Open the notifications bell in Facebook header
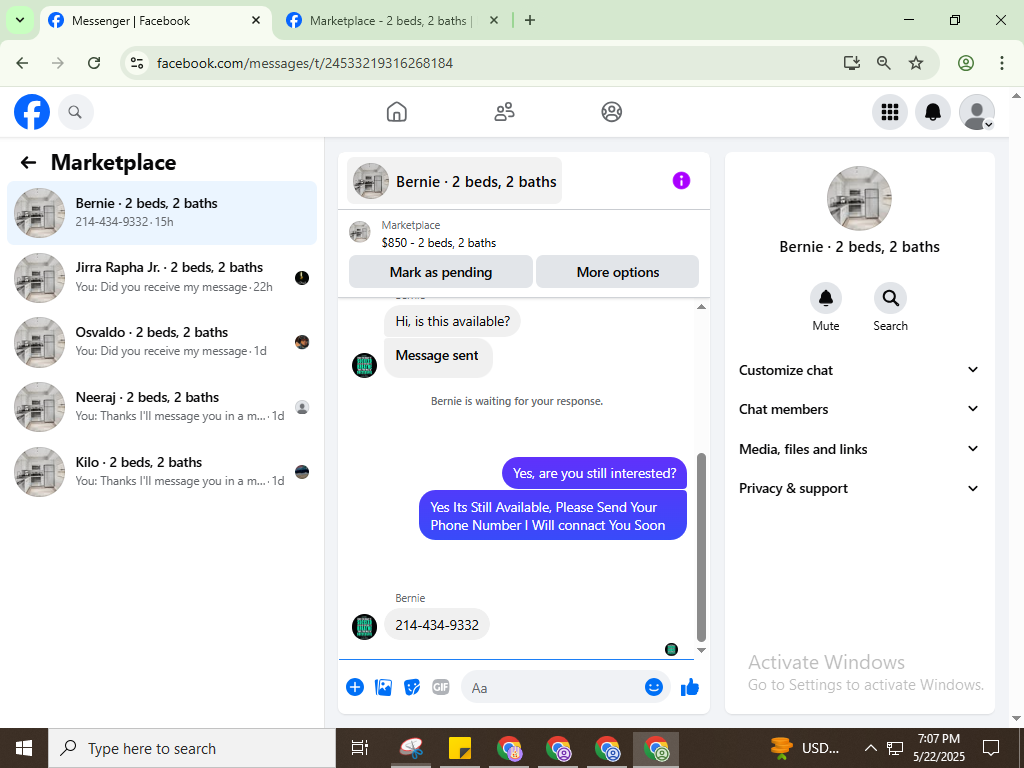The image size is (1024, 768). (933, 112)
